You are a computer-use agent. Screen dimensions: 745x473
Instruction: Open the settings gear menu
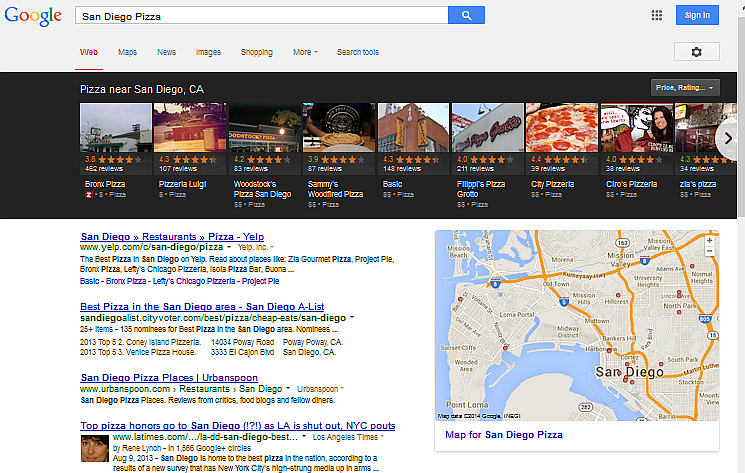click(x=696, y=52)
